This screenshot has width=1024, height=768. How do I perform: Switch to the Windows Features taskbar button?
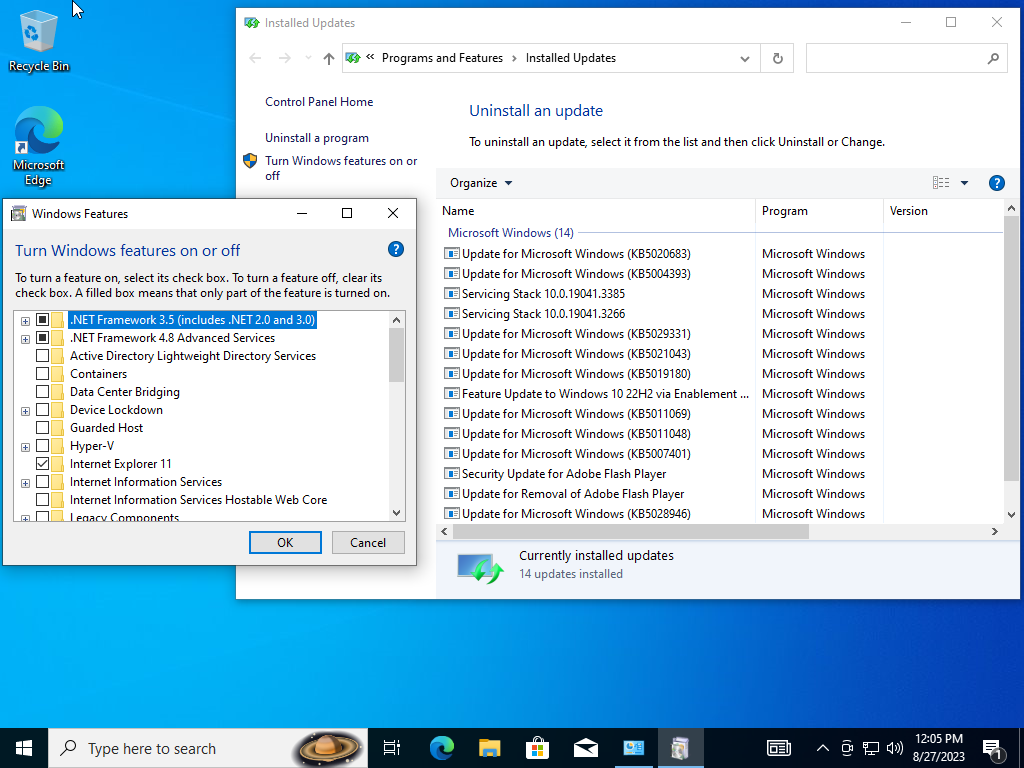[680, 748]
